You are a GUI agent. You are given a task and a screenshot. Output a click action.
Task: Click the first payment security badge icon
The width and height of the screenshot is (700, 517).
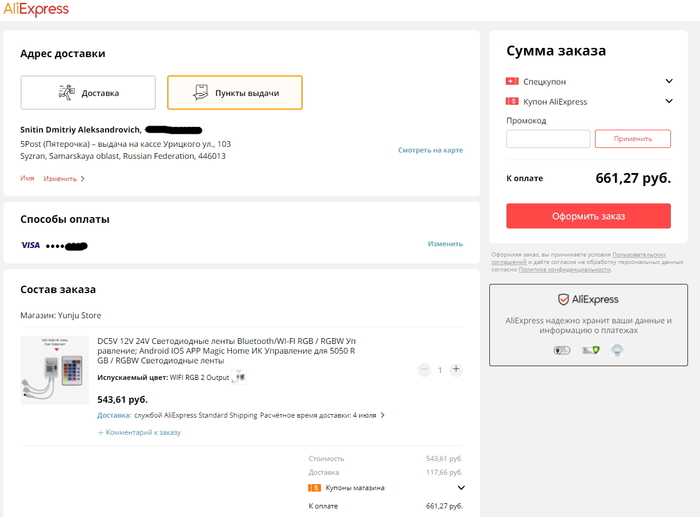[562, 350]
